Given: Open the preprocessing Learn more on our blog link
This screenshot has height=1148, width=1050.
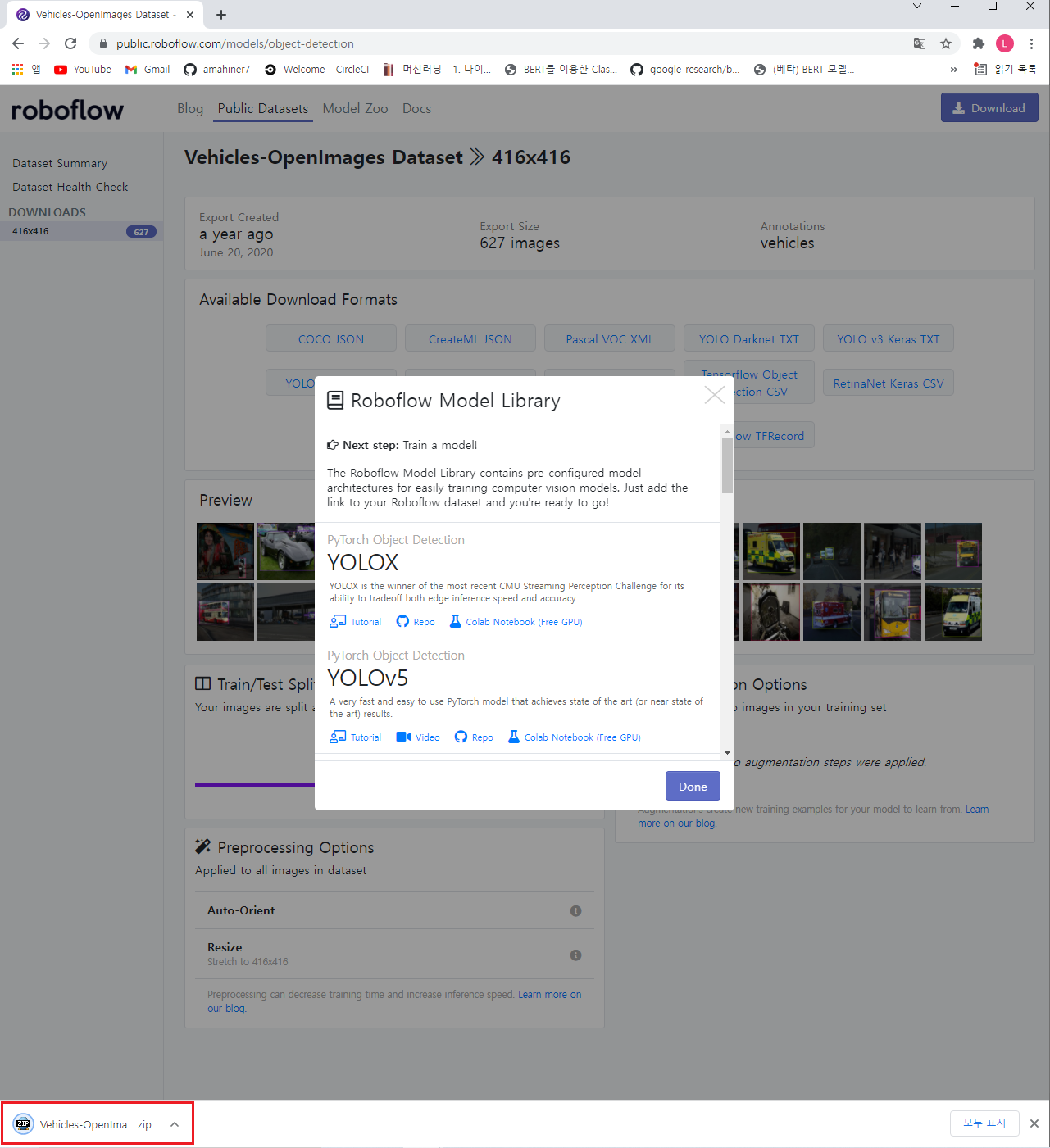Looking at the screenshot, I should coord(393,1001).
